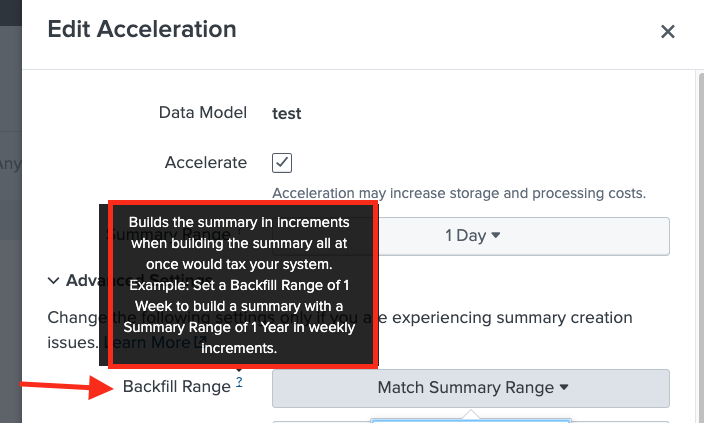Collapse the Advanced Settings chevron
The image size is (704, 423).
click(x=53, y=281)
